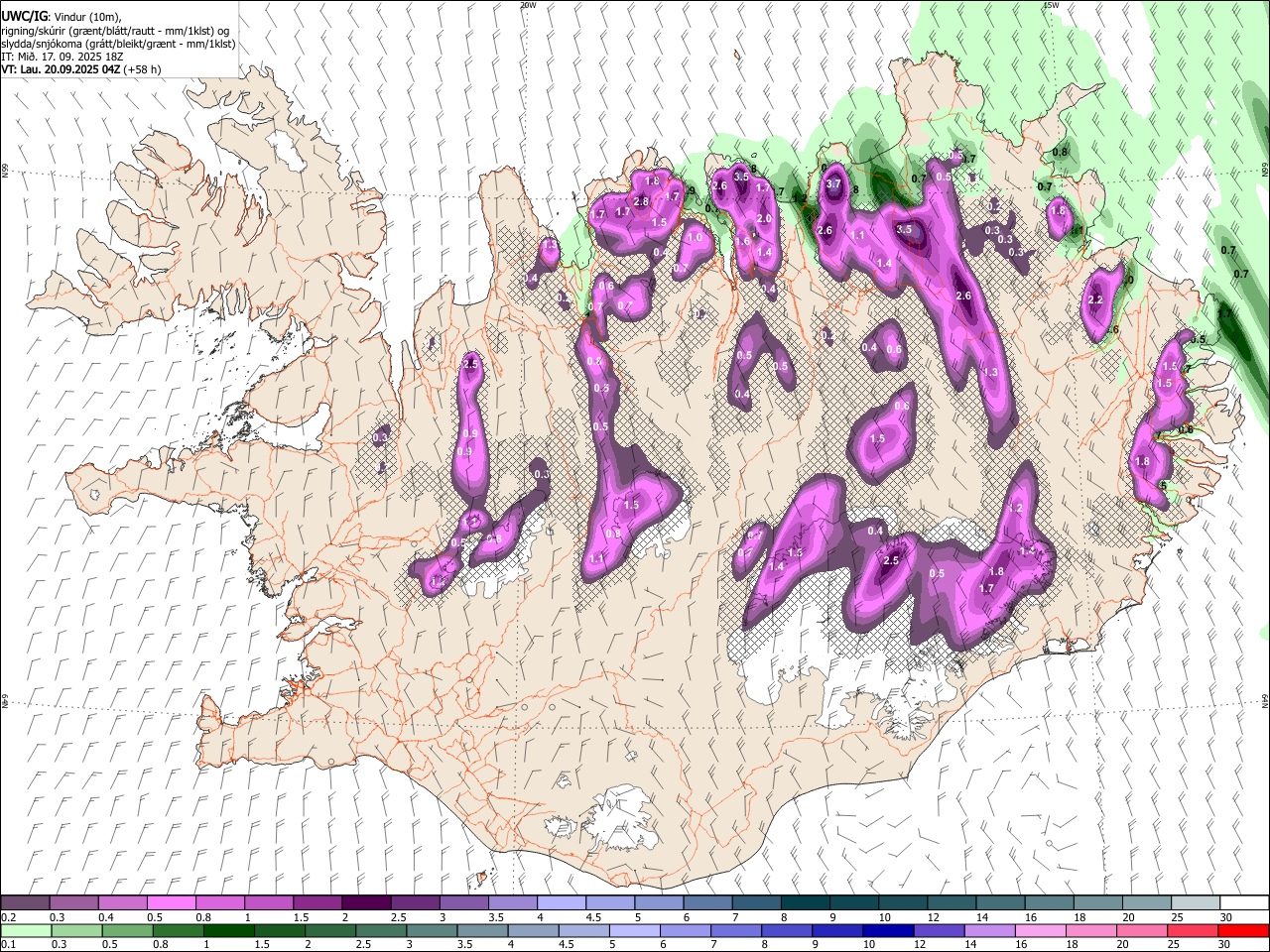Click the 20W longitude label at top
The height and width of the screenshot is (952, 1270).
pos(528,5)
